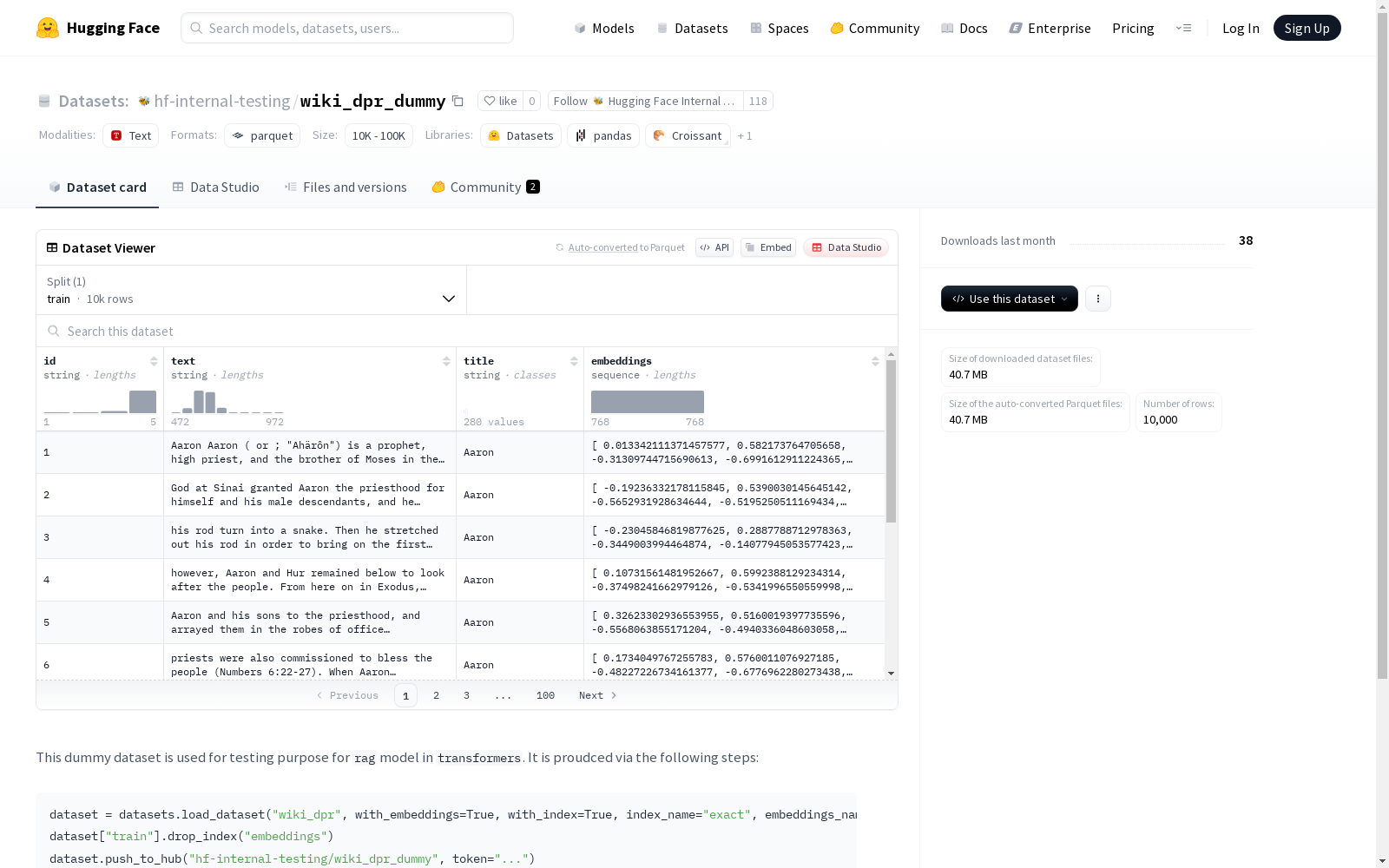Click the embeddings lengths histogram bar
The width and height of the screenshot is (1389, 868).
648,402
